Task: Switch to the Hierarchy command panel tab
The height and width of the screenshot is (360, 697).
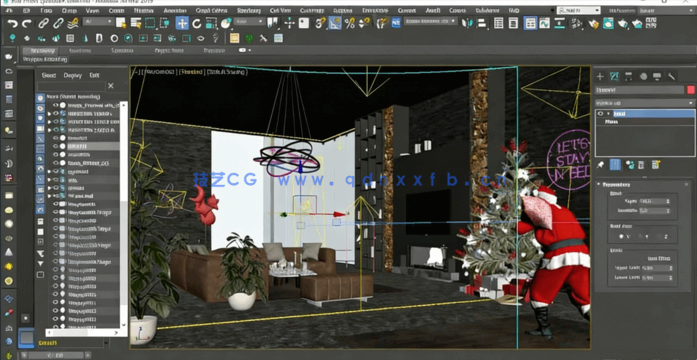Action: [629, 76]
